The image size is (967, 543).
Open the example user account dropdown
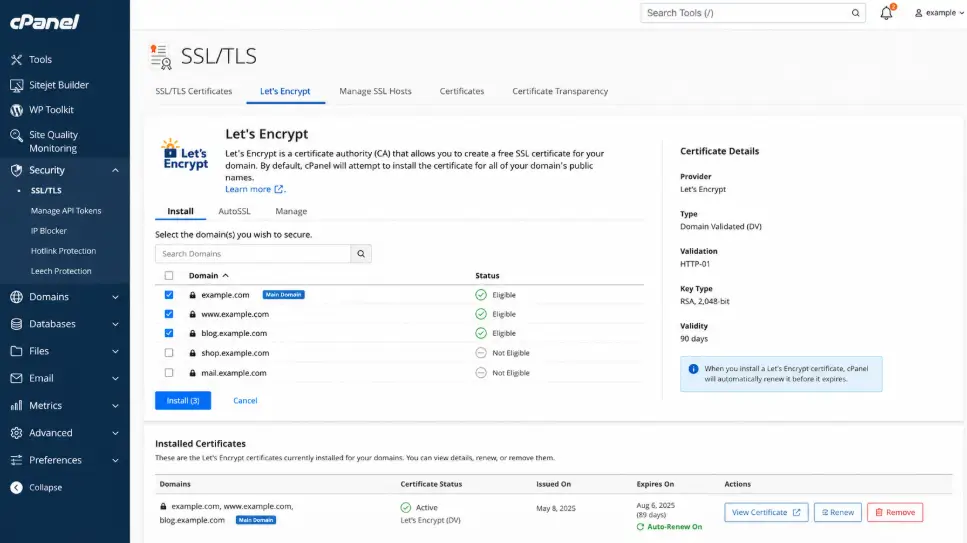pos(939,12)
